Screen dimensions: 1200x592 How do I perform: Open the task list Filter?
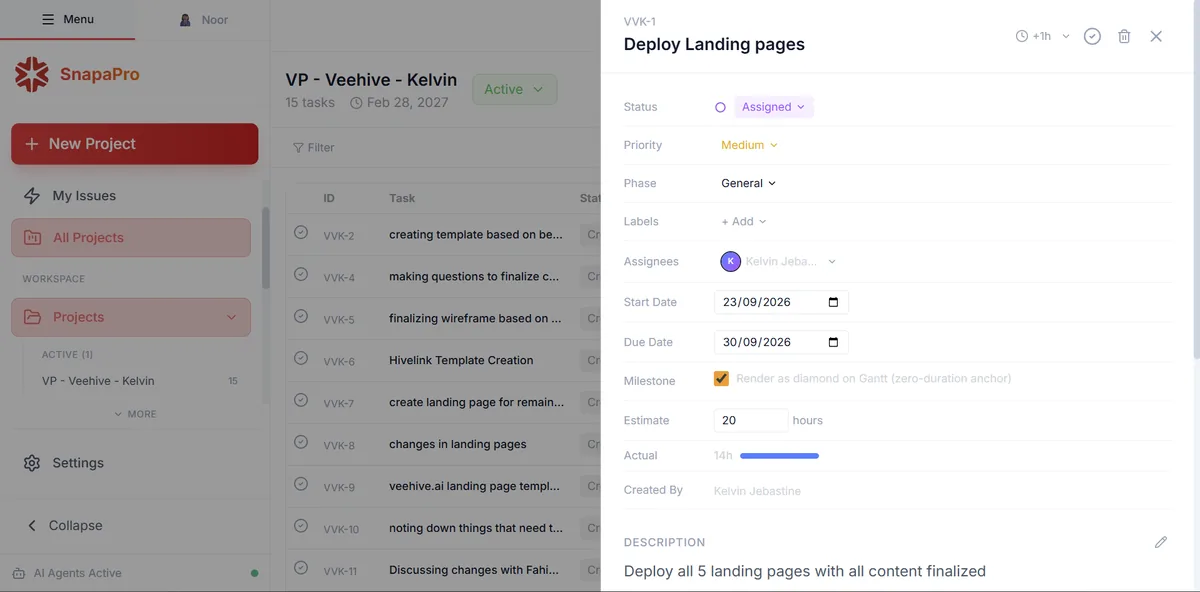(x=313, y=147)
